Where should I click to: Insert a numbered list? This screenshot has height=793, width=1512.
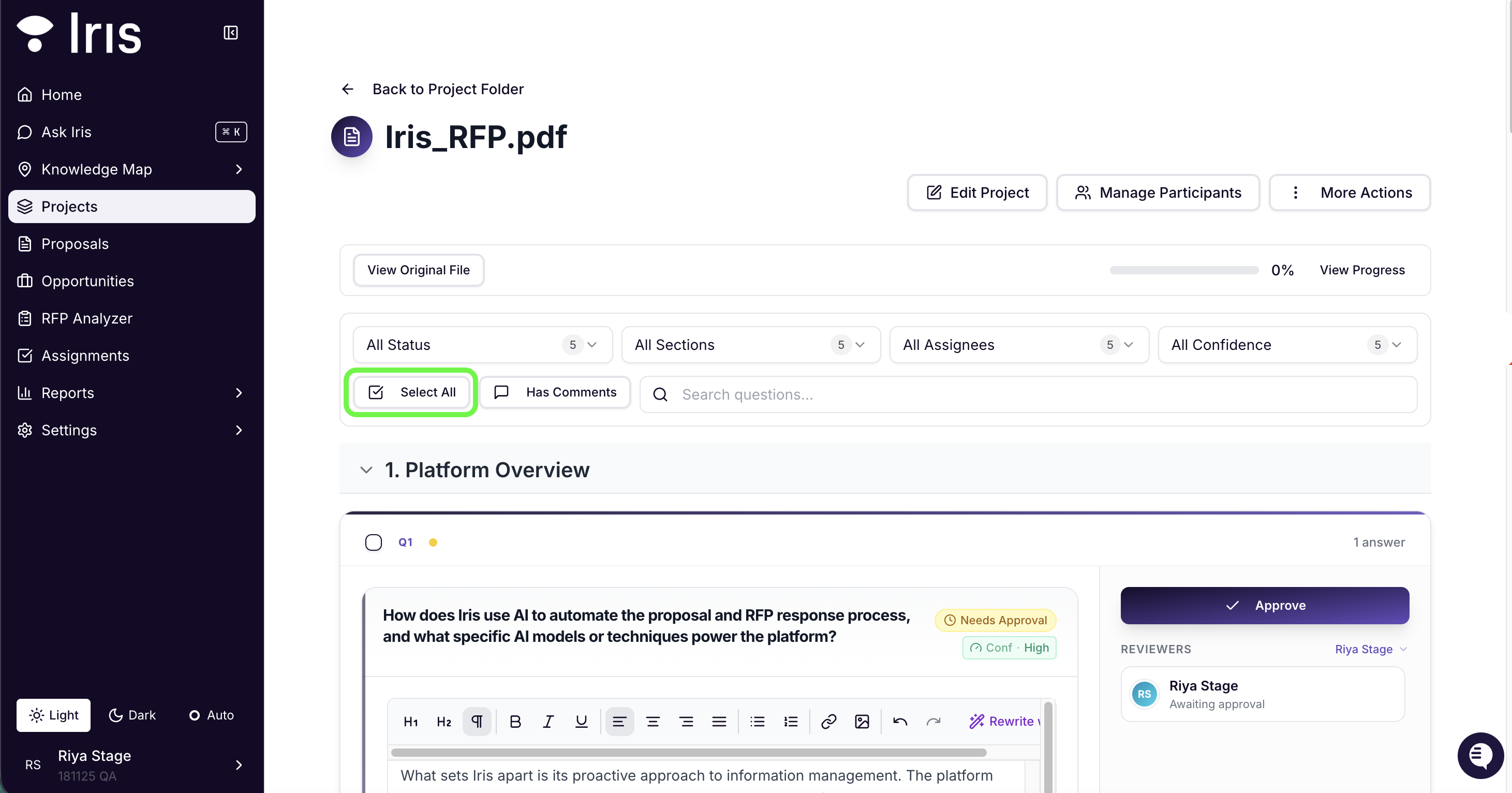[791, 722]
